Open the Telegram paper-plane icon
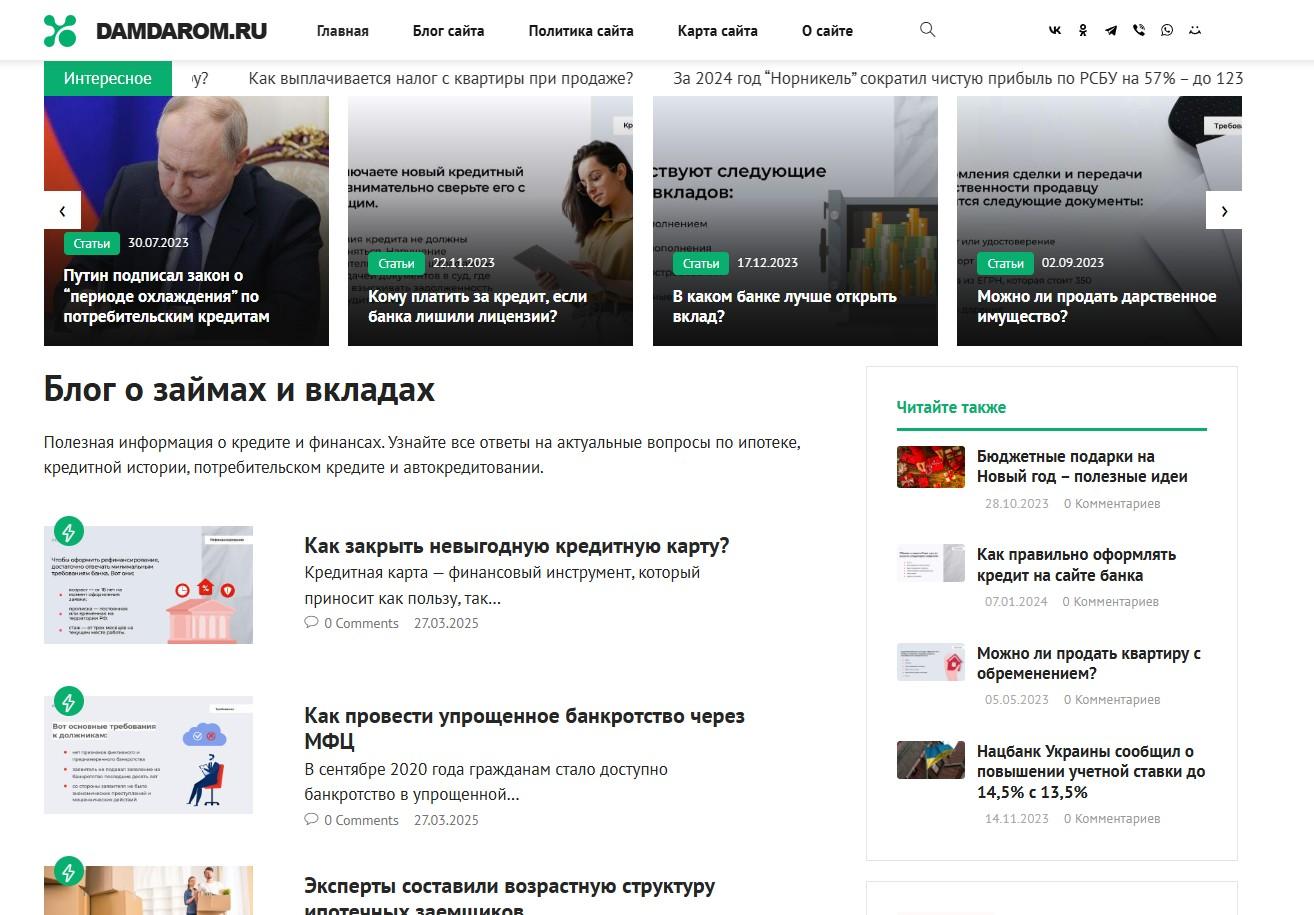 [x=1111, y=31]
